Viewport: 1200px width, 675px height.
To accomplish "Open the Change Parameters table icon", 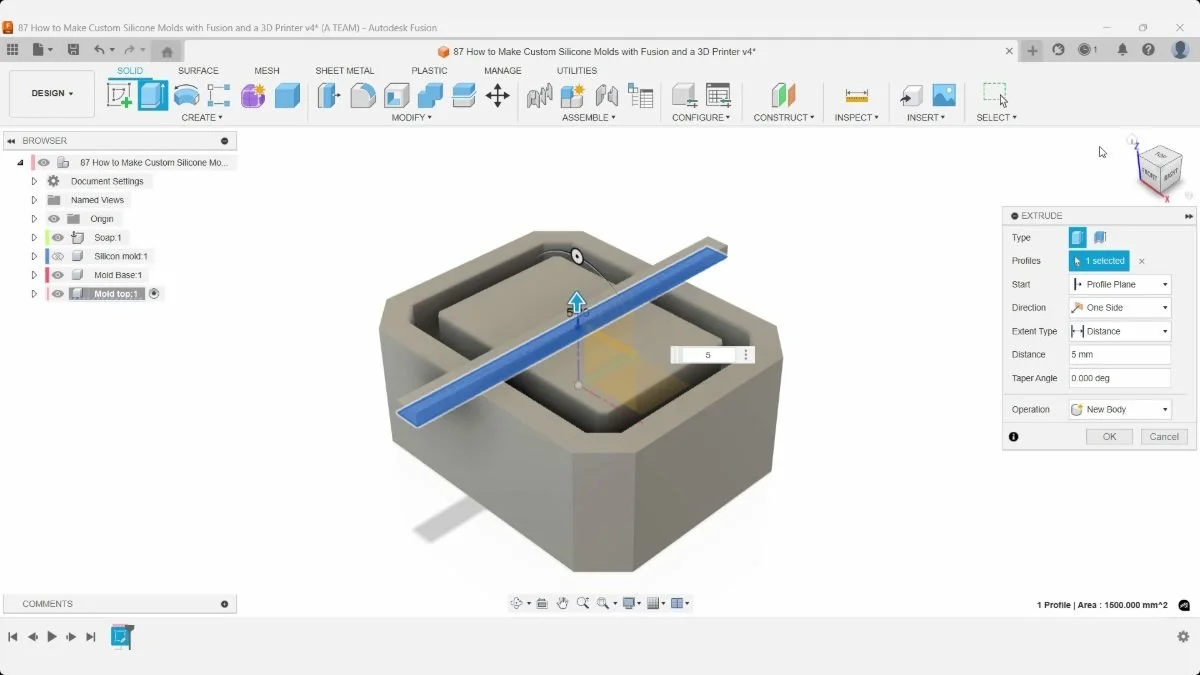I will 718,95.
